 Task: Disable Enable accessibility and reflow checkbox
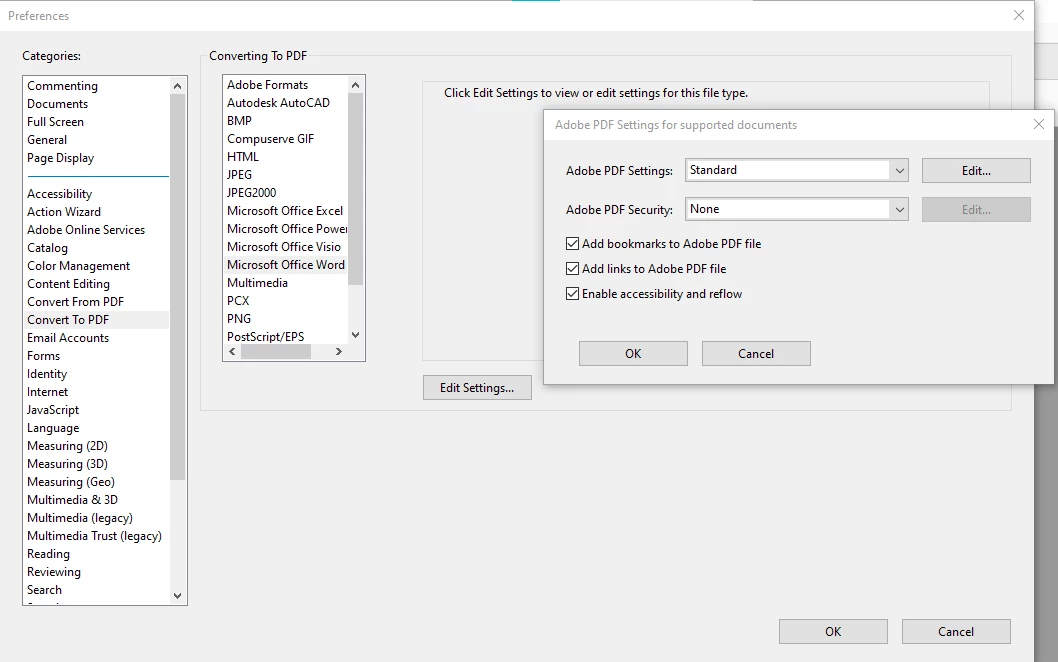coord(572,294)
